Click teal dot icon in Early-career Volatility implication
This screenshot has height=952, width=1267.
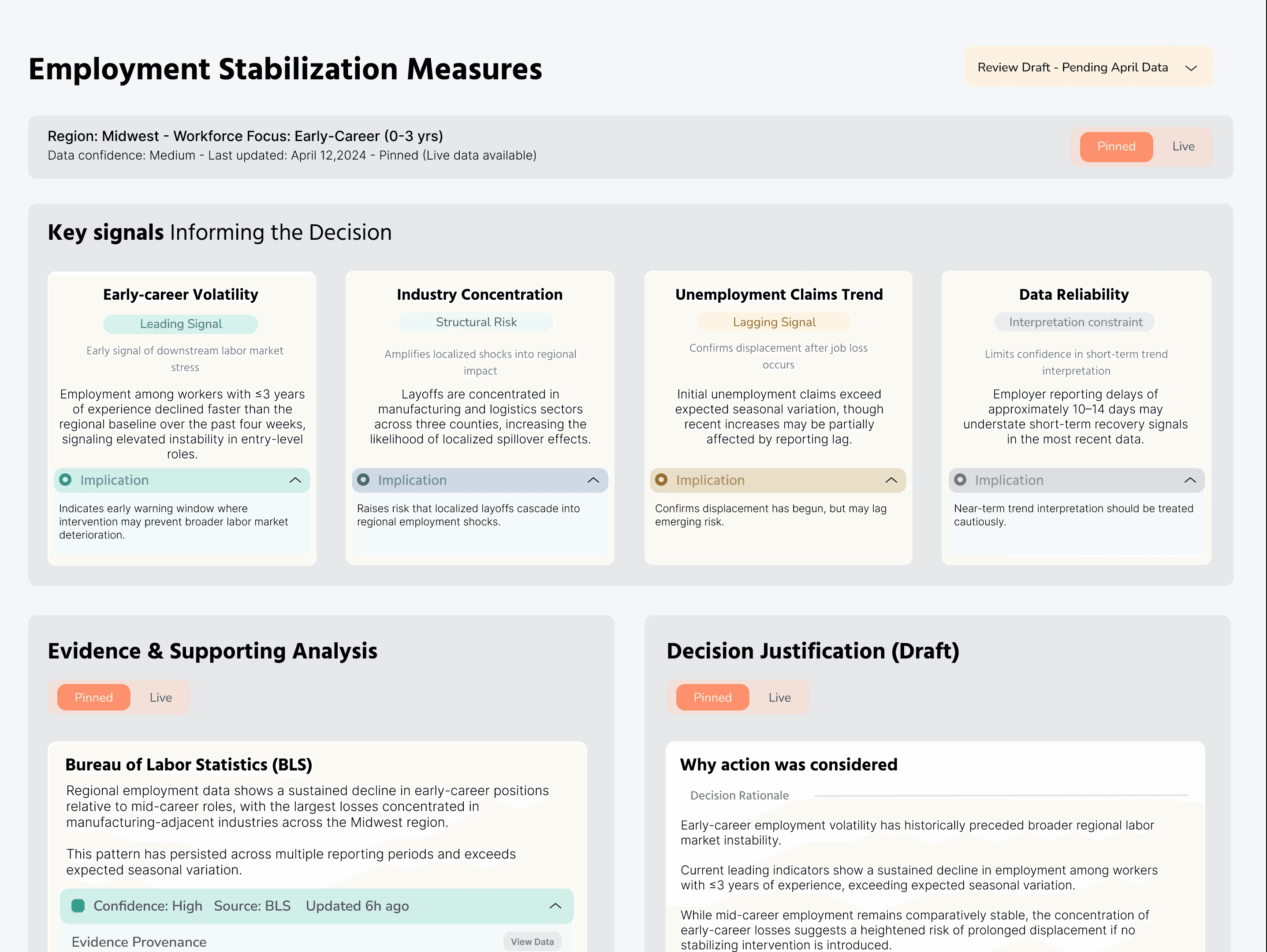pos(65,480)
